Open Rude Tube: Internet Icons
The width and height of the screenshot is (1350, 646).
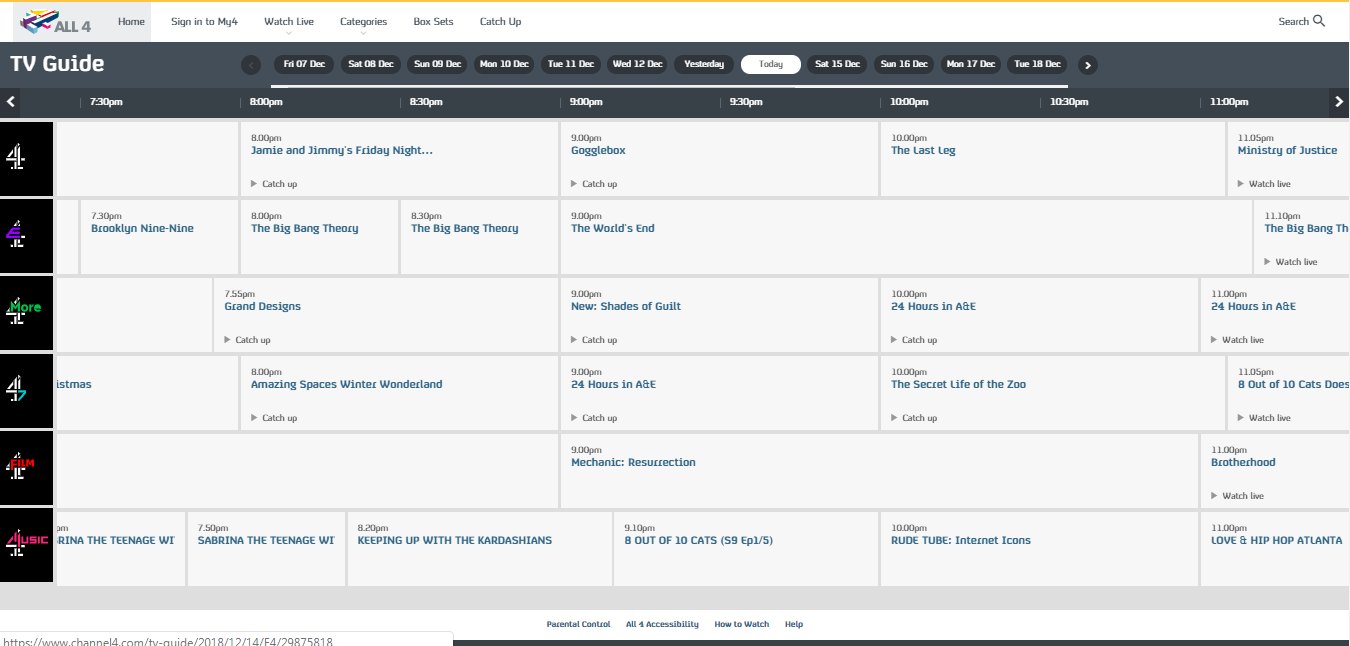(x=960, y=541)
